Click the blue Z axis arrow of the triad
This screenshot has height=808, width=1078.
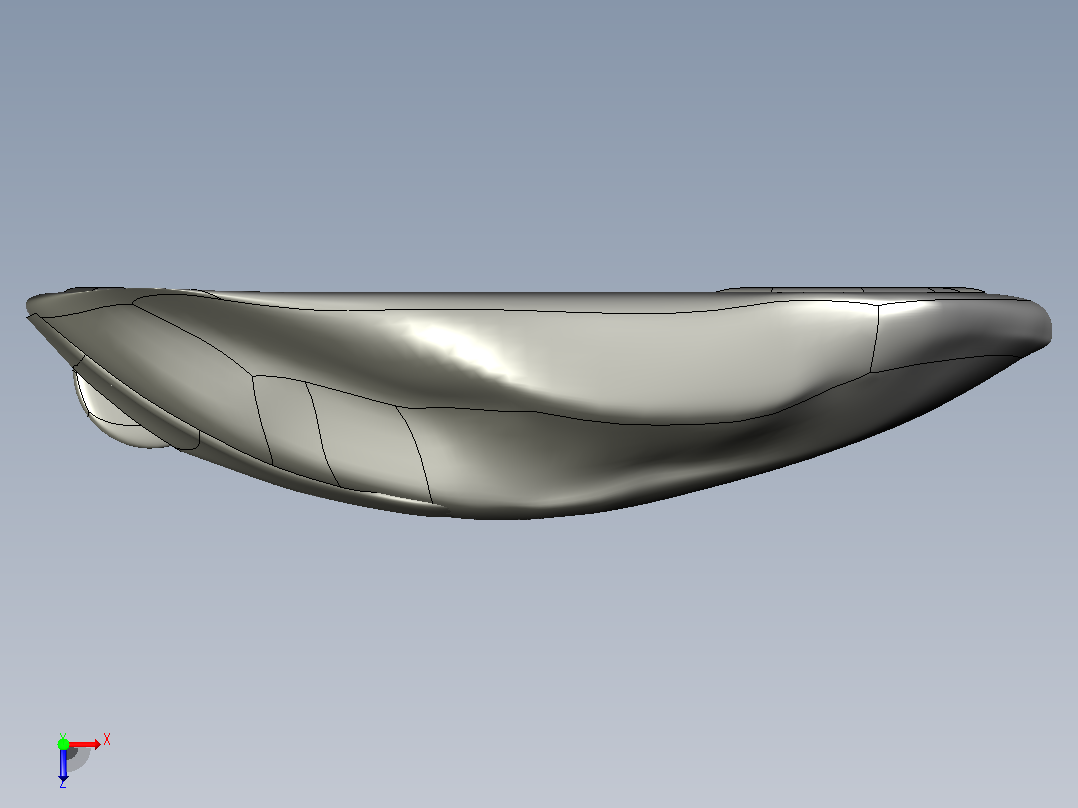click(x=63, y=764)
